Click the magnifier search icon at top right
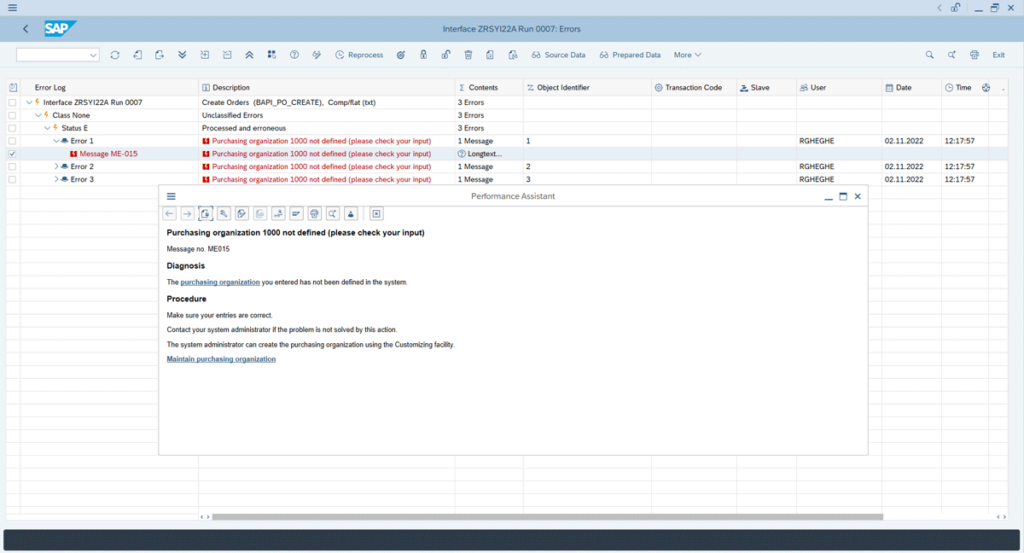The image size is (1024, 553). [929, 55]
